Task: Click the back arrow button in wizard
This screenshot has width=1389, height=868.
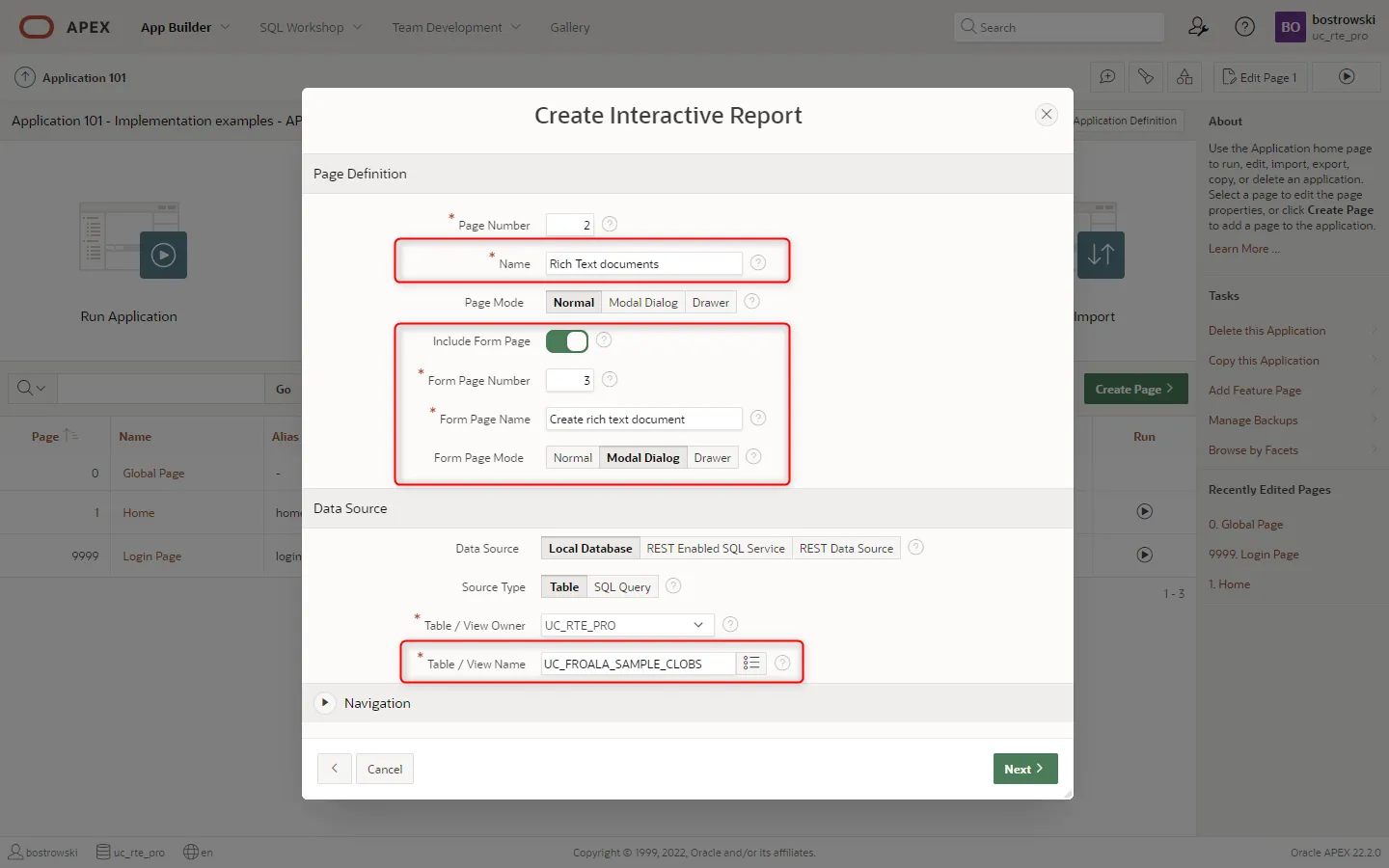Action: (334, 769)
